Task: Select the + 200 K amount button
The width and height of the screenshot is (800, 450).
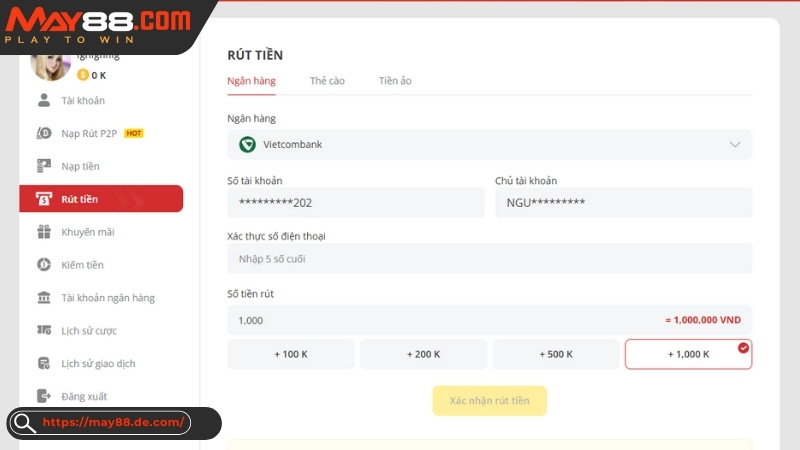Action: coord(423,354)
